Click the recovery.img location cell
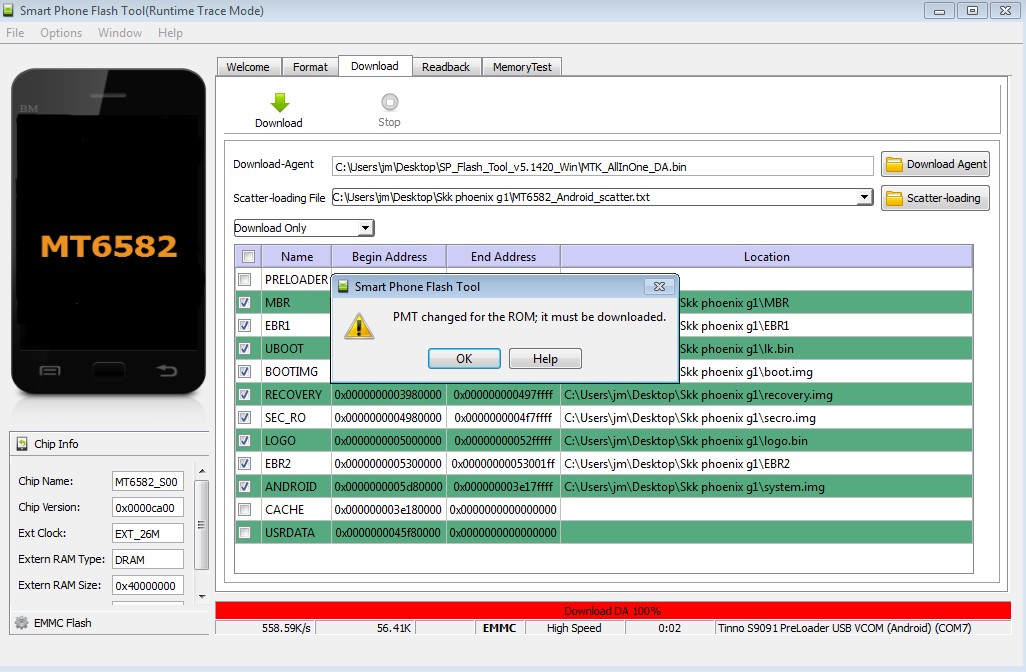 [766, 395]
